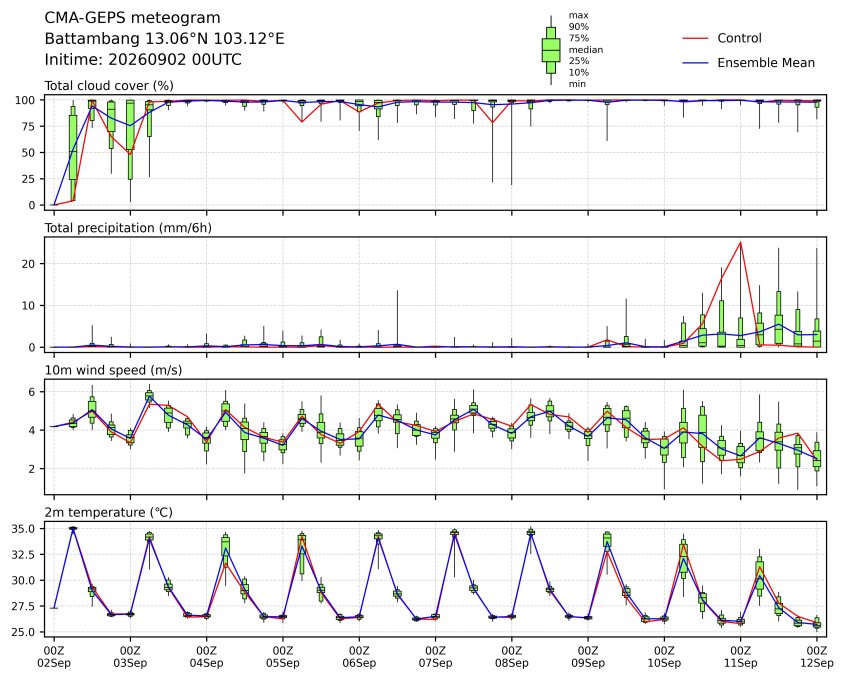This screenshot has width=845, height=680.
Task: Select the Control legend label
Action: tap(739, 38)
